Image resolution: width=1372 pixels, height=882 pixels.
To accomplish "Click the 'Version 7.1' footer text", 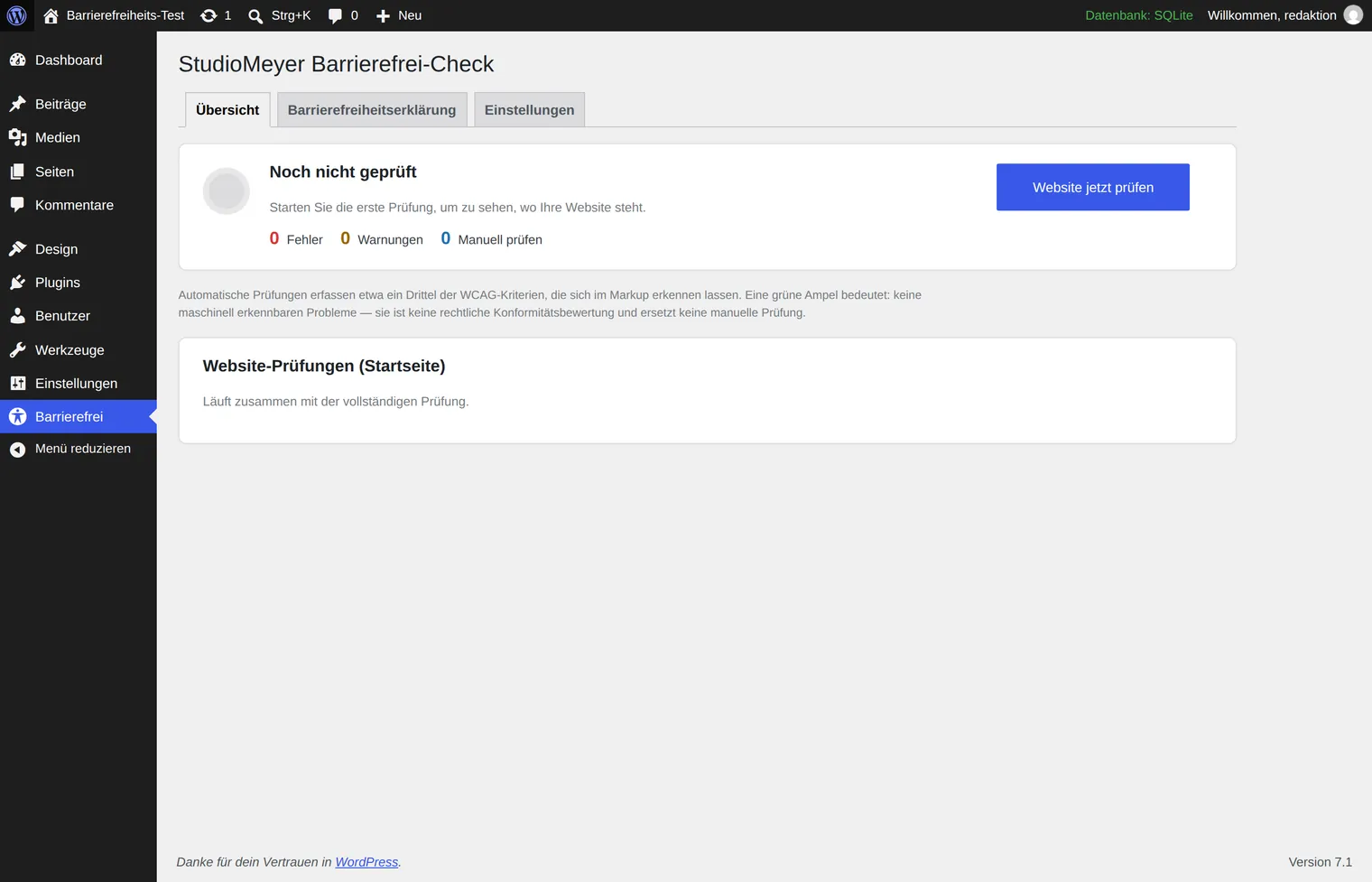I will coord(1320,862).
